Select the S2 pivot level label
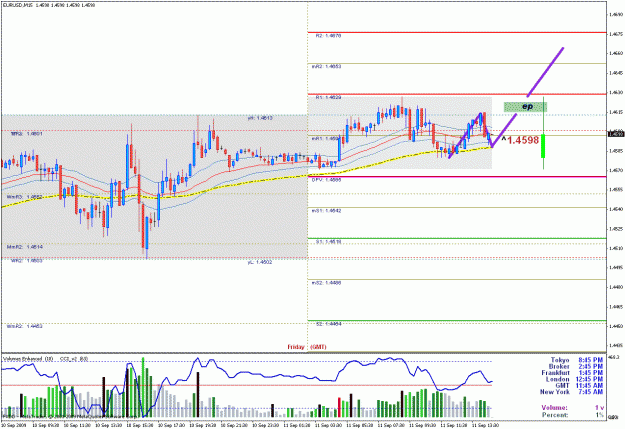Image resolution: width=625 pixels, height=429 pixels. 328,324
